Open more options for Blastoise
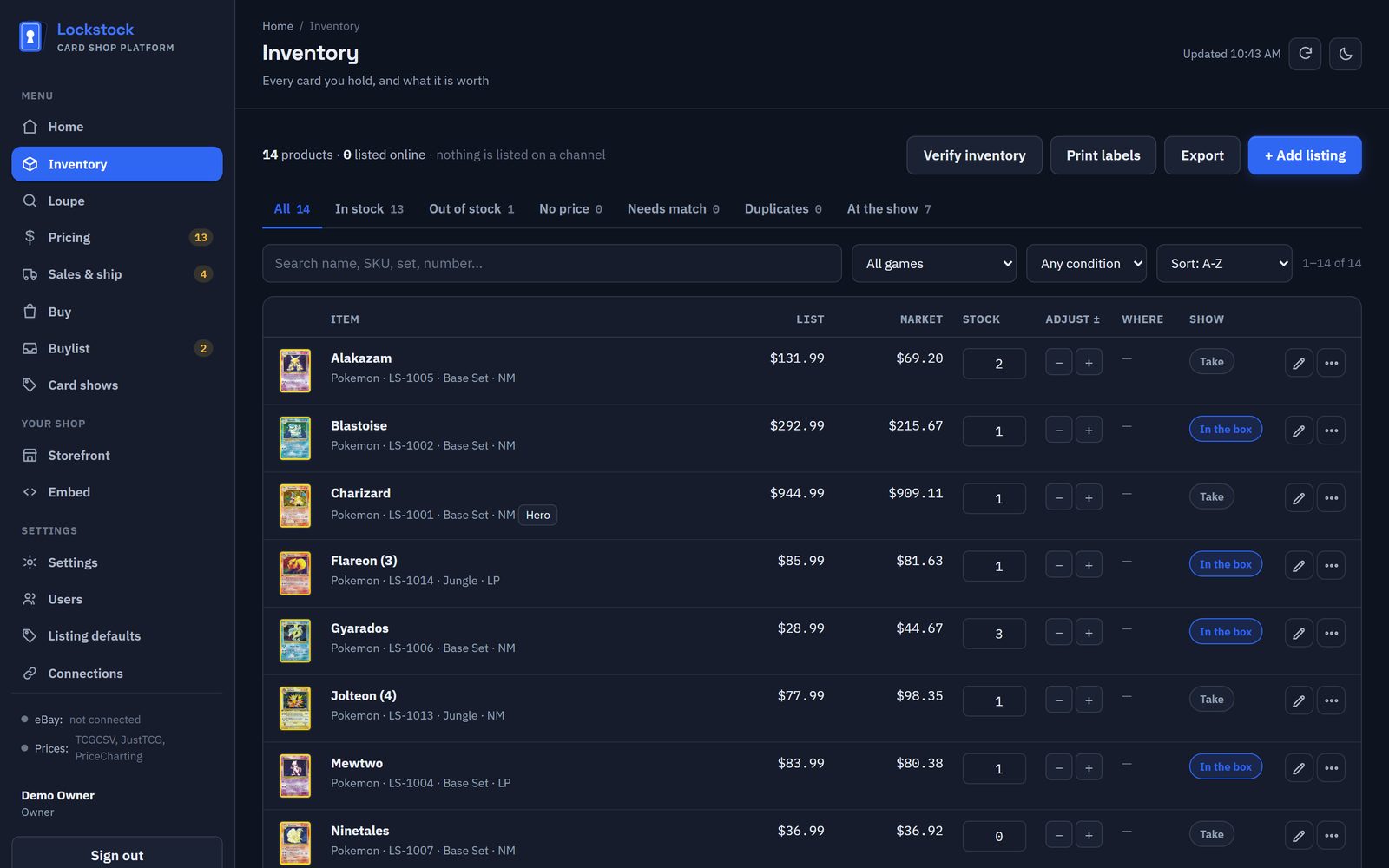Viewport: 1389px width, 868px height. pos(1332,431)
